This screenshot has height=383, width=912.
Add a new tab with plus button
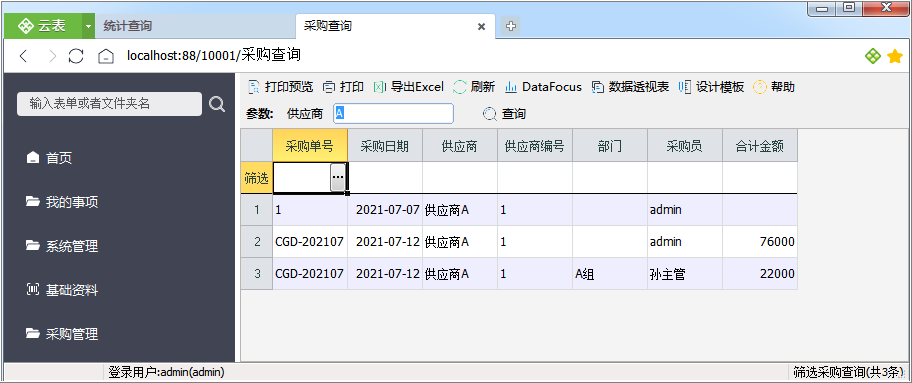(x=511, y=26)
